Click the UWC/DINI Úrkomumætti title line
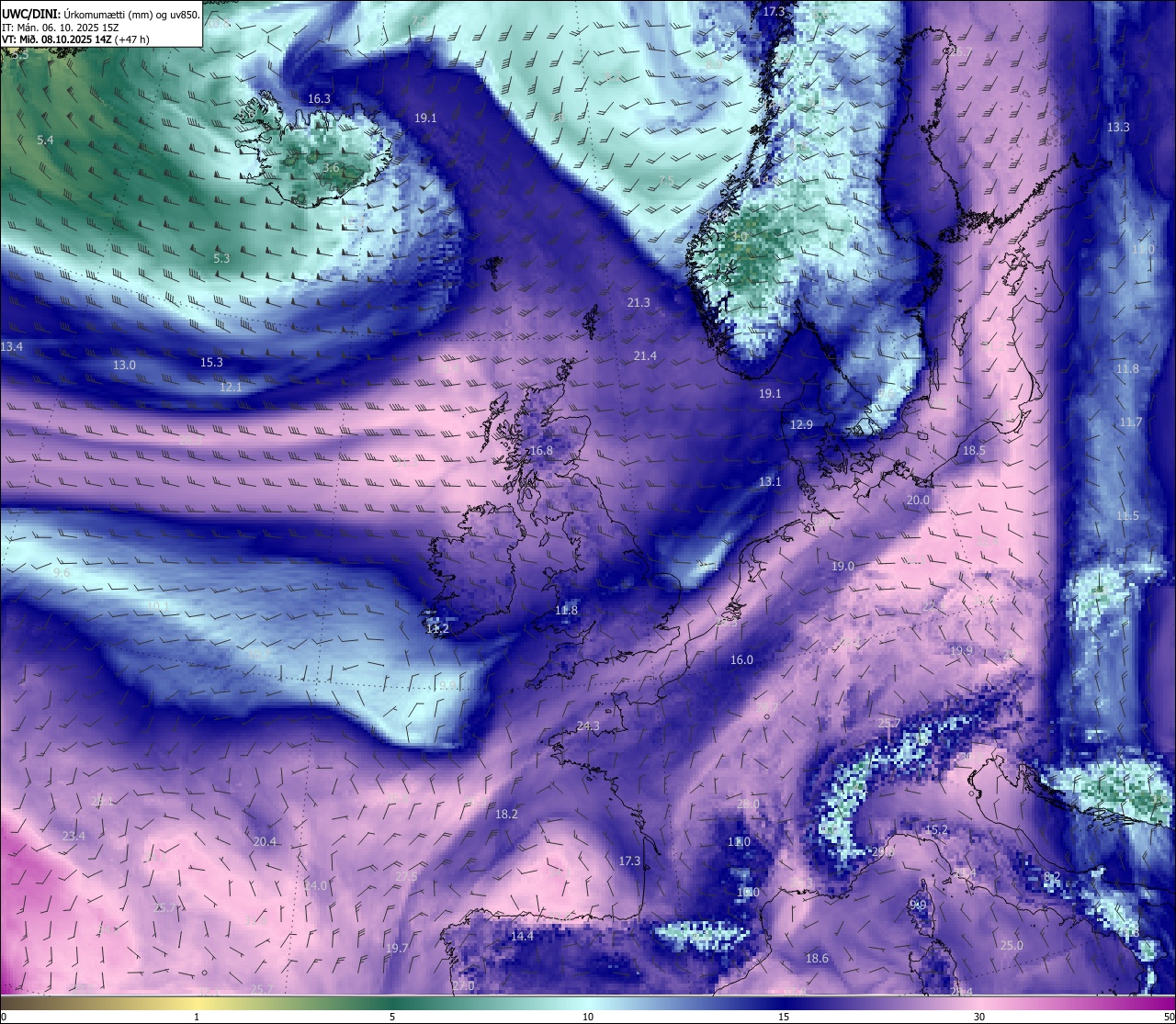The image size is (1176, 1024). (101, 14)
